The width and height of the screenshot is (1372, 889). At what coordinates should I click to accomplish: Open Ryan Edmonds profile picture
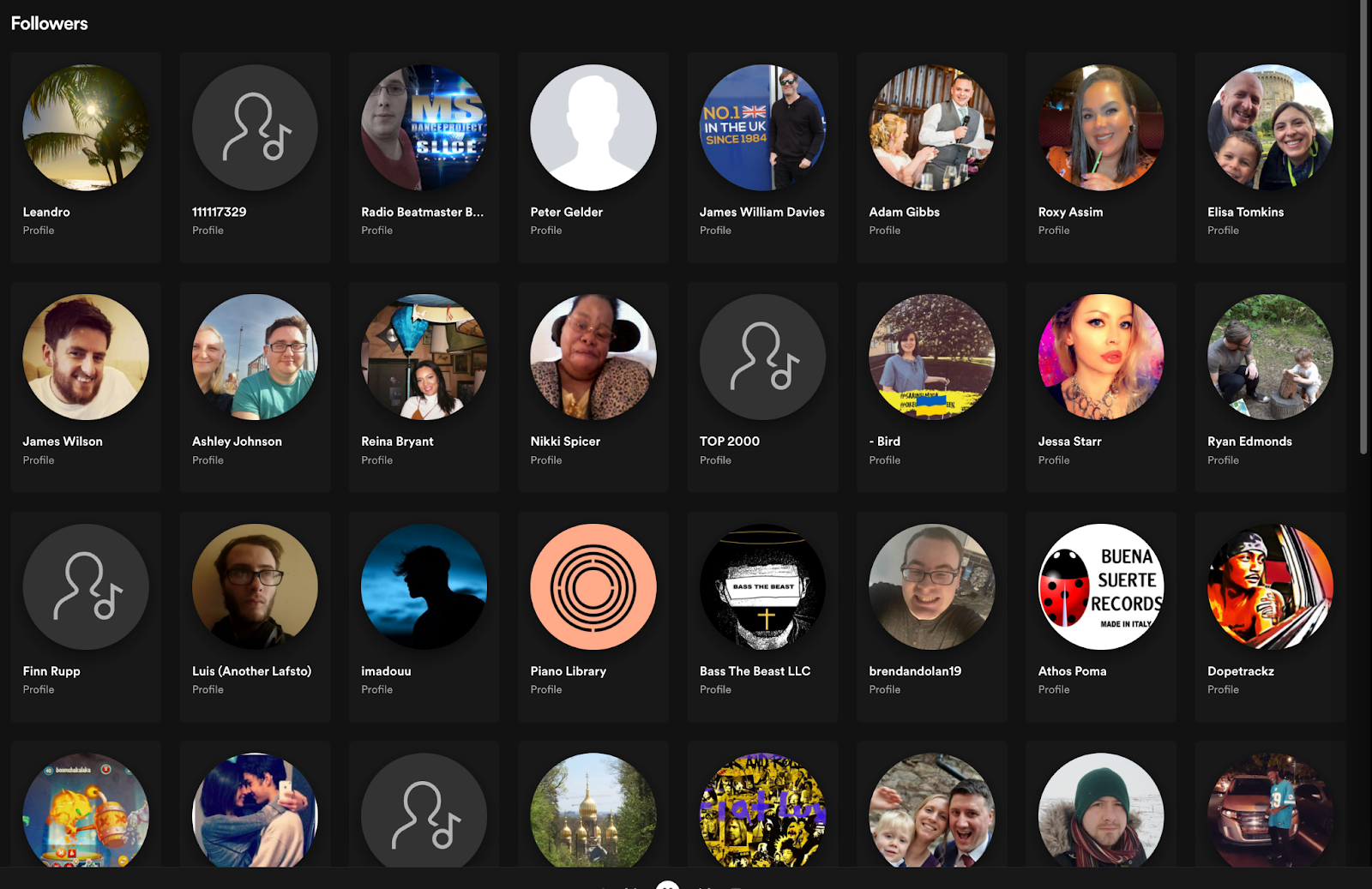1271,357
